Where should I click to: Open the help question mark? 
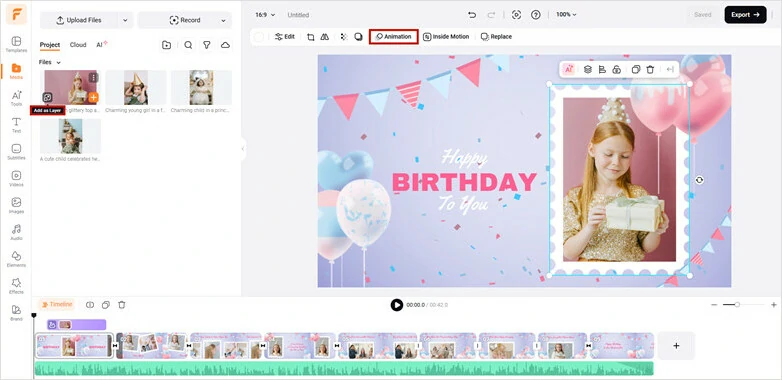pyautogui.click(x=536, y=15)
